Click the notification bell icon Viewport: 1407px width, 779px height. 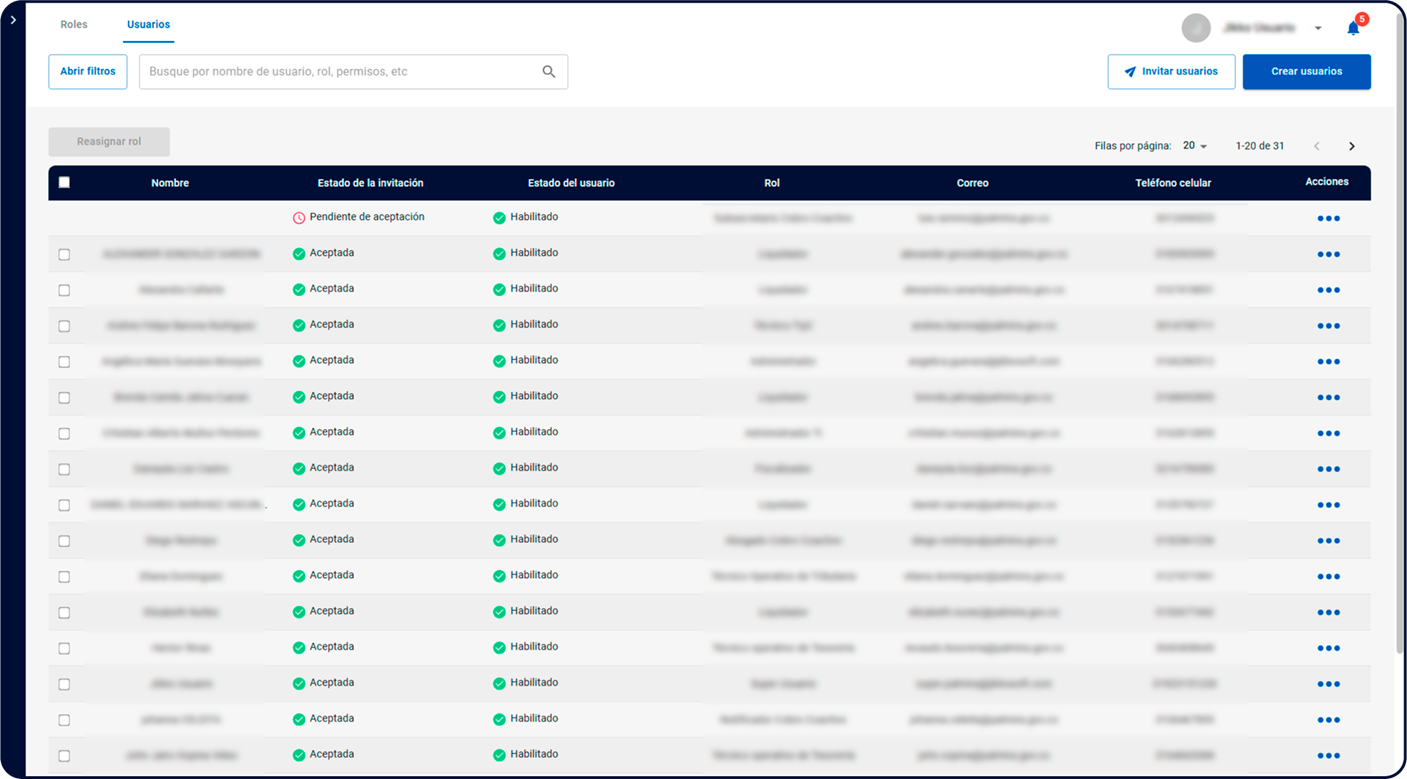tap(1353, 28)
